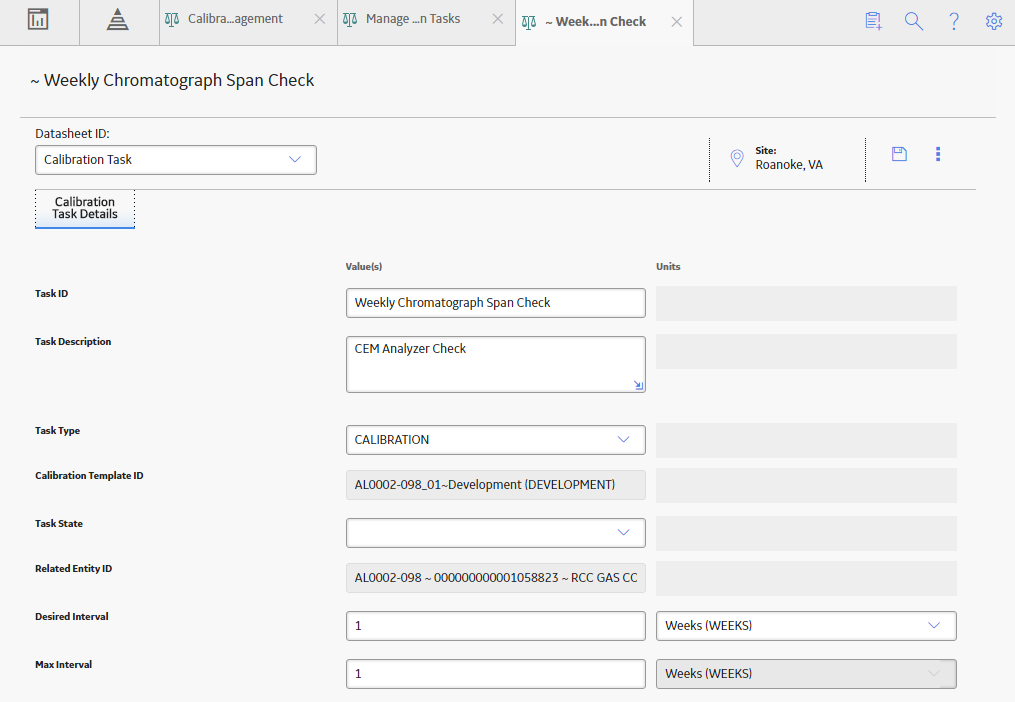Screen dimensions: 1015x702
Task: Open the Datasheet ID Calibration Task dropdown
Action: coord(175,160)
